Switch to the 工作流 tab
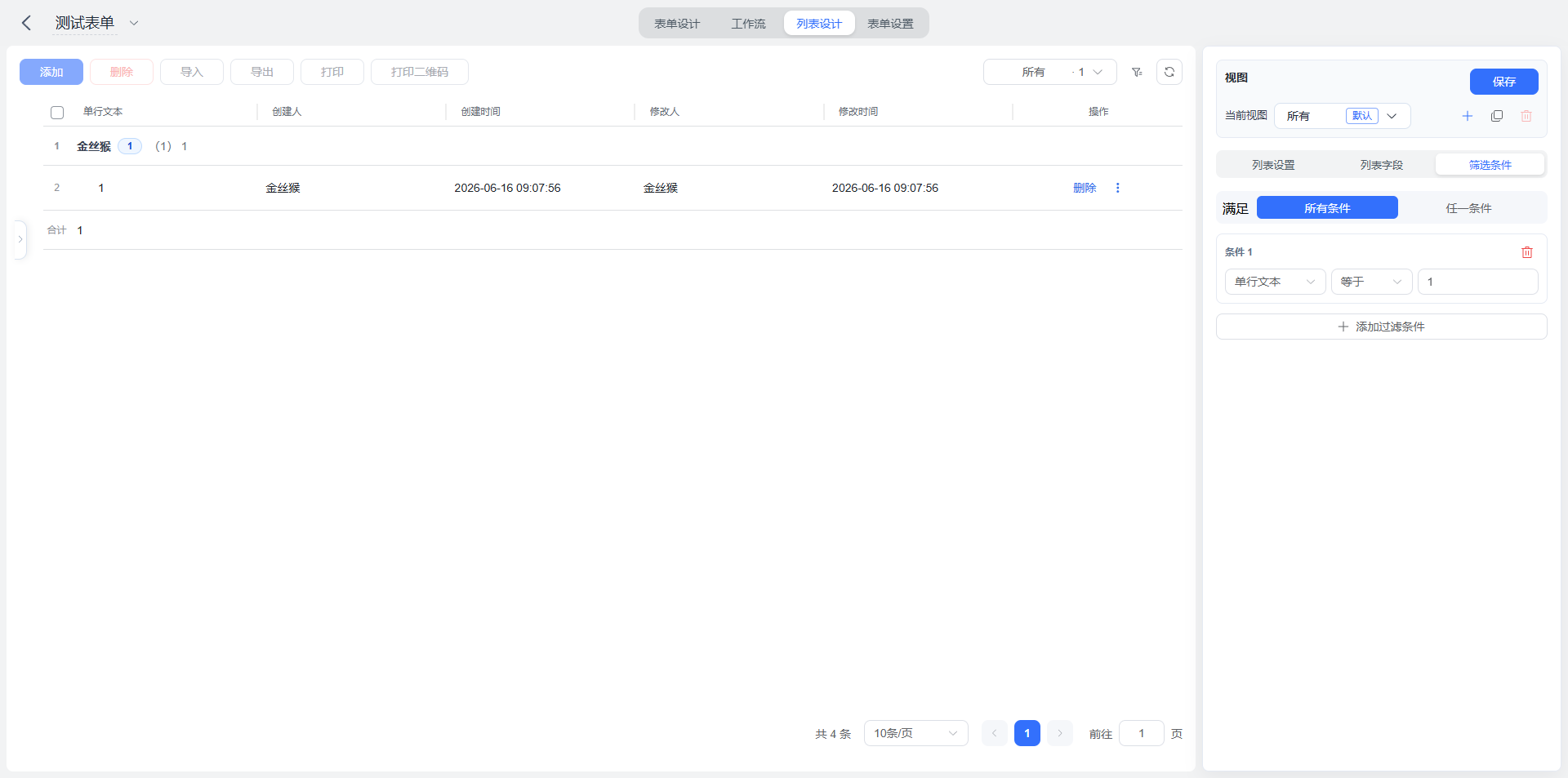Image resolution: width=1568 pixels, height=778 pixels. pyautogui.click(x=748, y=24)
